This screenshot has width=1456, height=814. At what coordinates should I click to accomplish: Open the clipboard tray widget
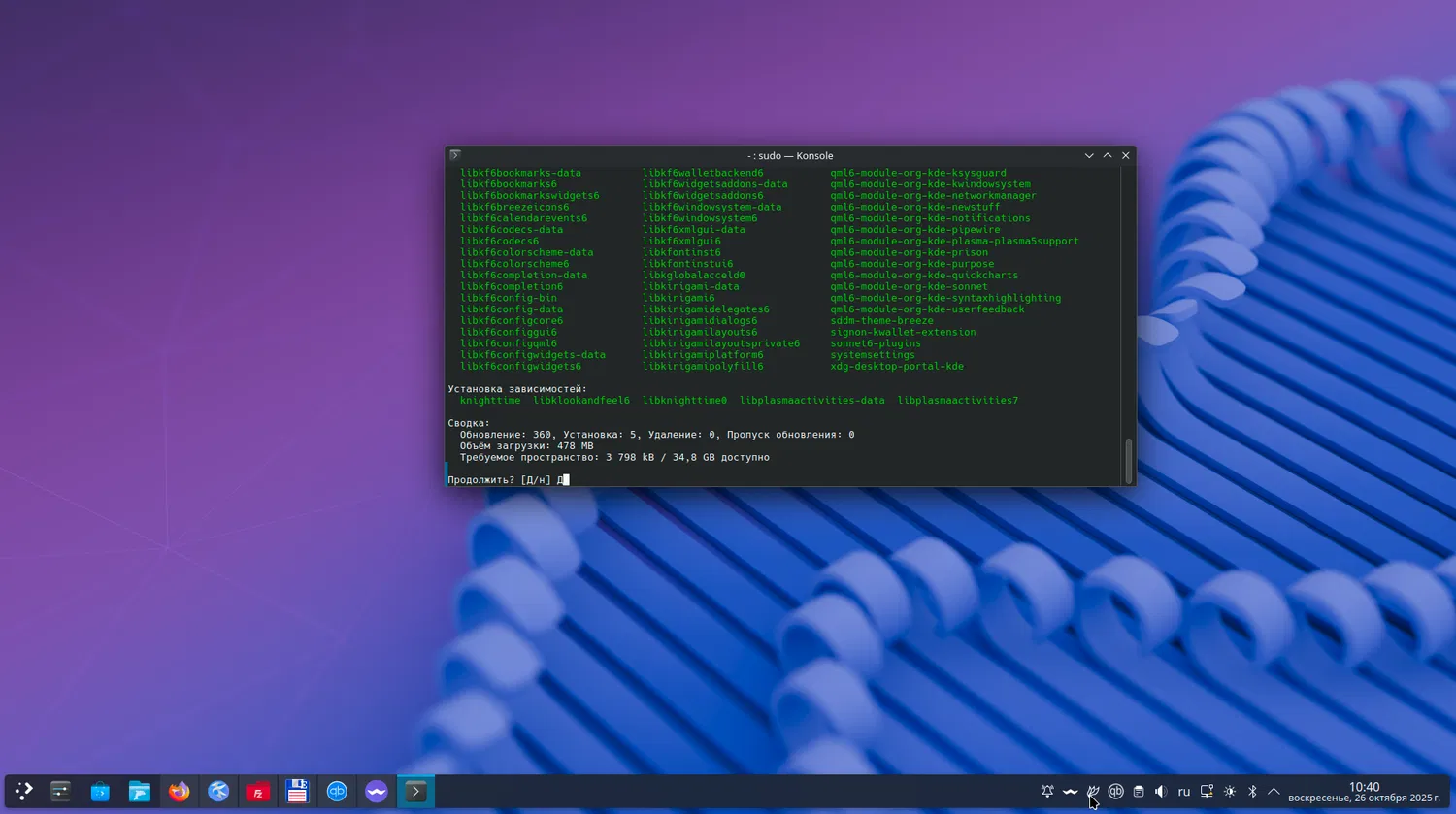pos(1139,792)
